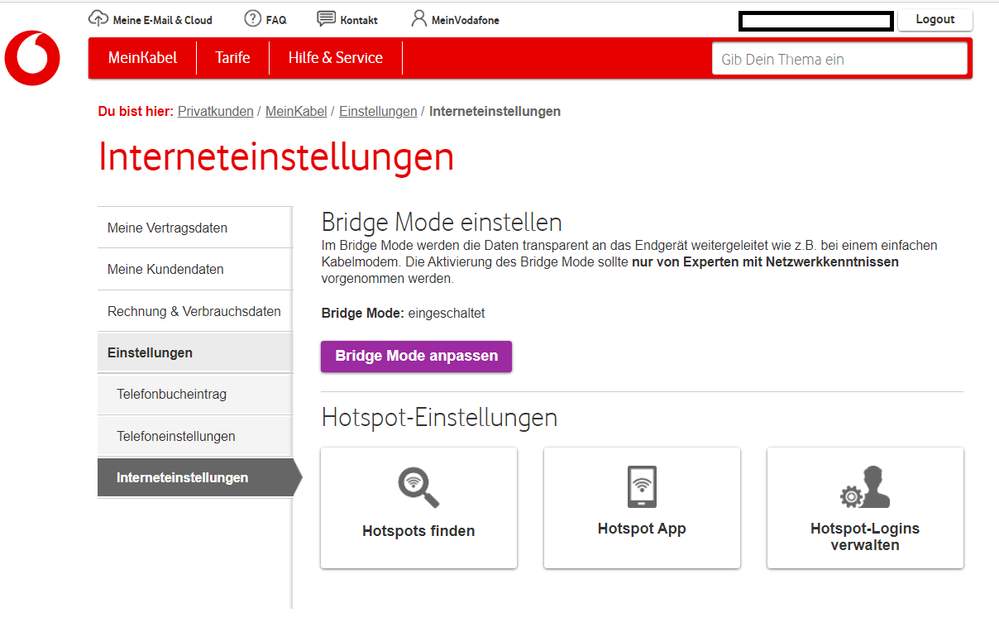The image size is (999, 623).
Task: Click the Hotspots finden magnifier icon
Action: tap(419, 487)
